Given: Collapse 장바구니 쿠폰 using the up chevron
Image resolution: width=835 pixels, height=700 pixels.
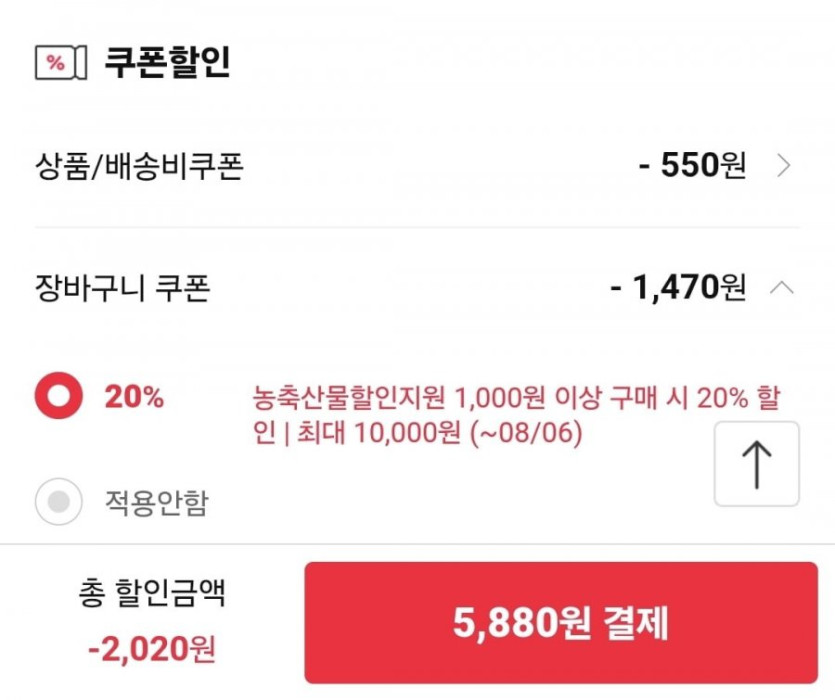Looking at the screenshot, I should (x=783, y=288).
